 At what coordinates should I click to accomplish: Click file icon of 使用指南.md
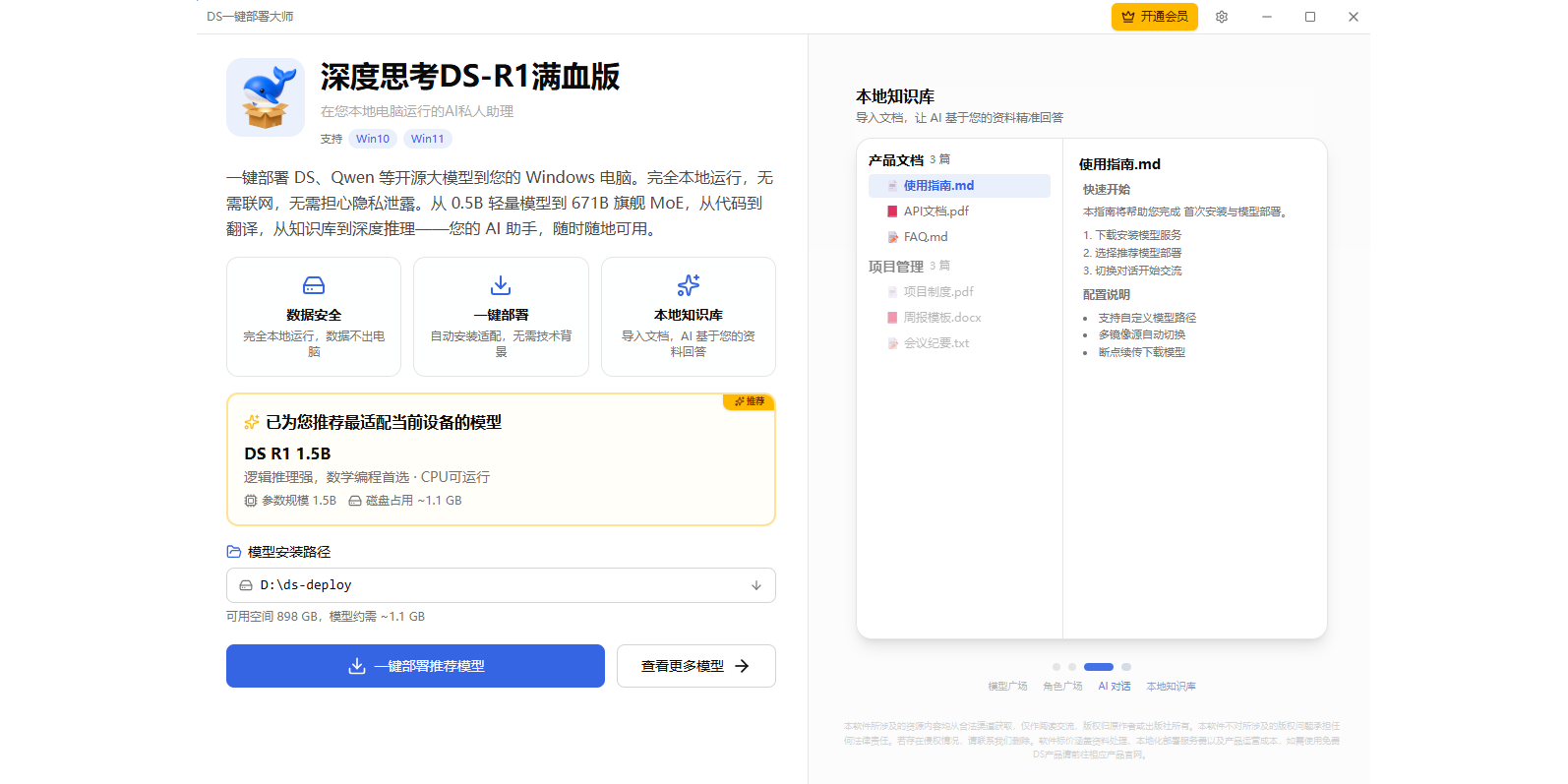click(x=892, y=186)
